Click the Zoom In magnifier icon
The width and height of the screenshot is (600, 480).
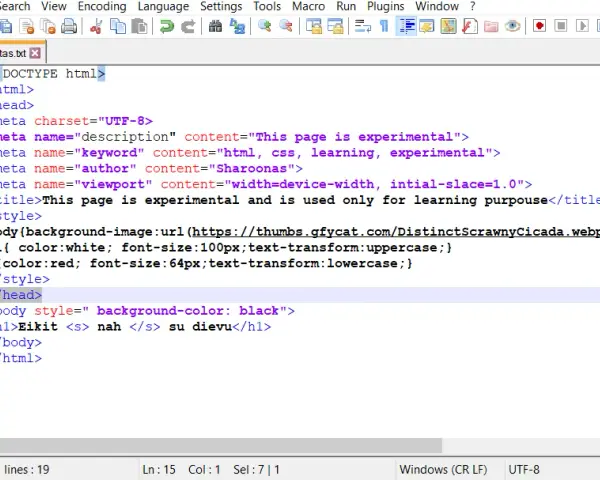coord(264,26)
